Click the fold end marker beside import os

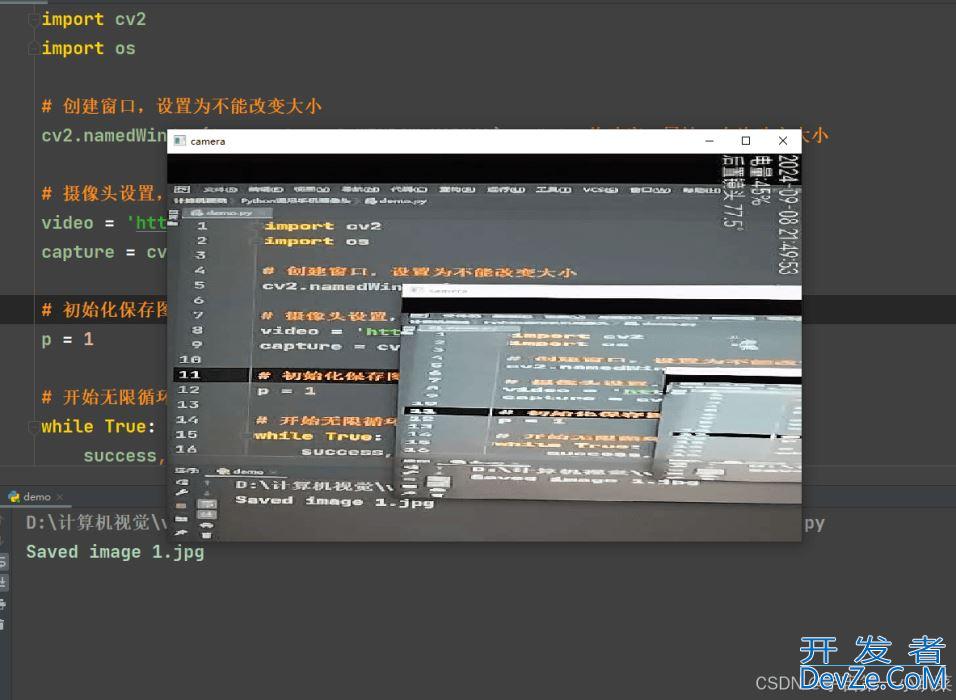tap(34, 49)
